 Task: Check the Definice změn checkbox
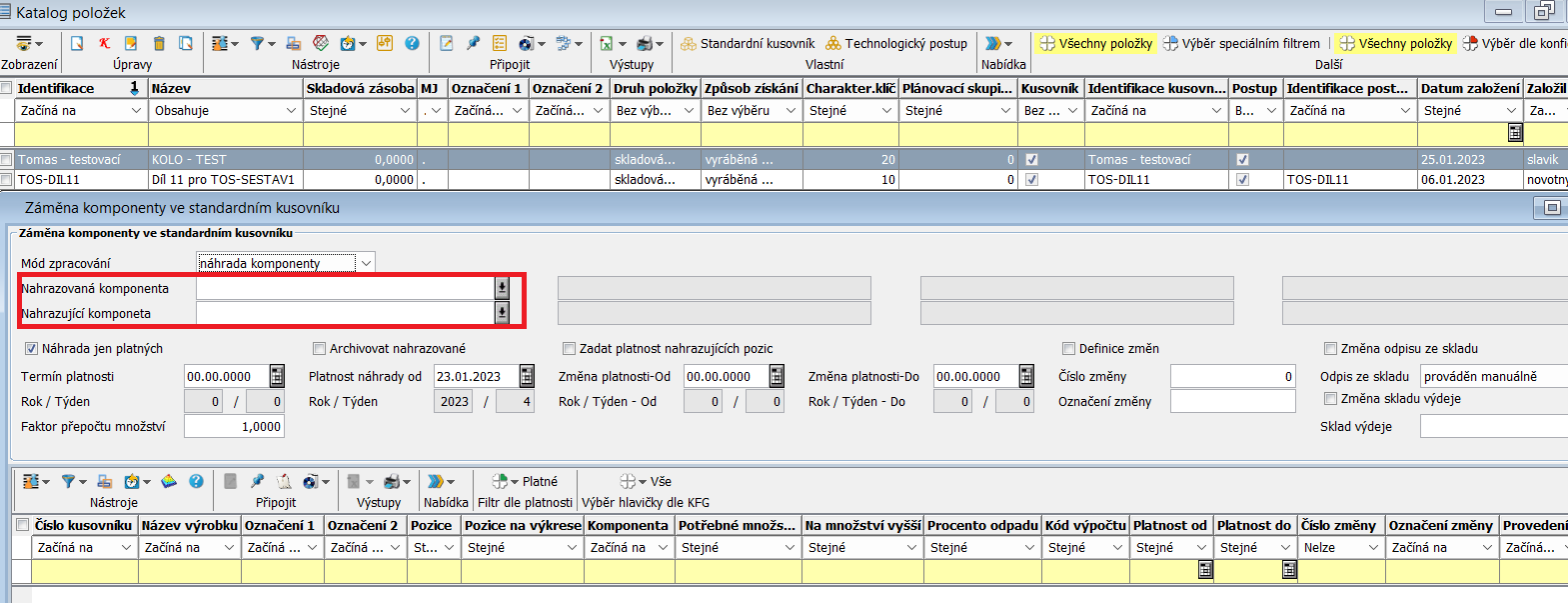pyautogui.click(x=1069, y=349)
